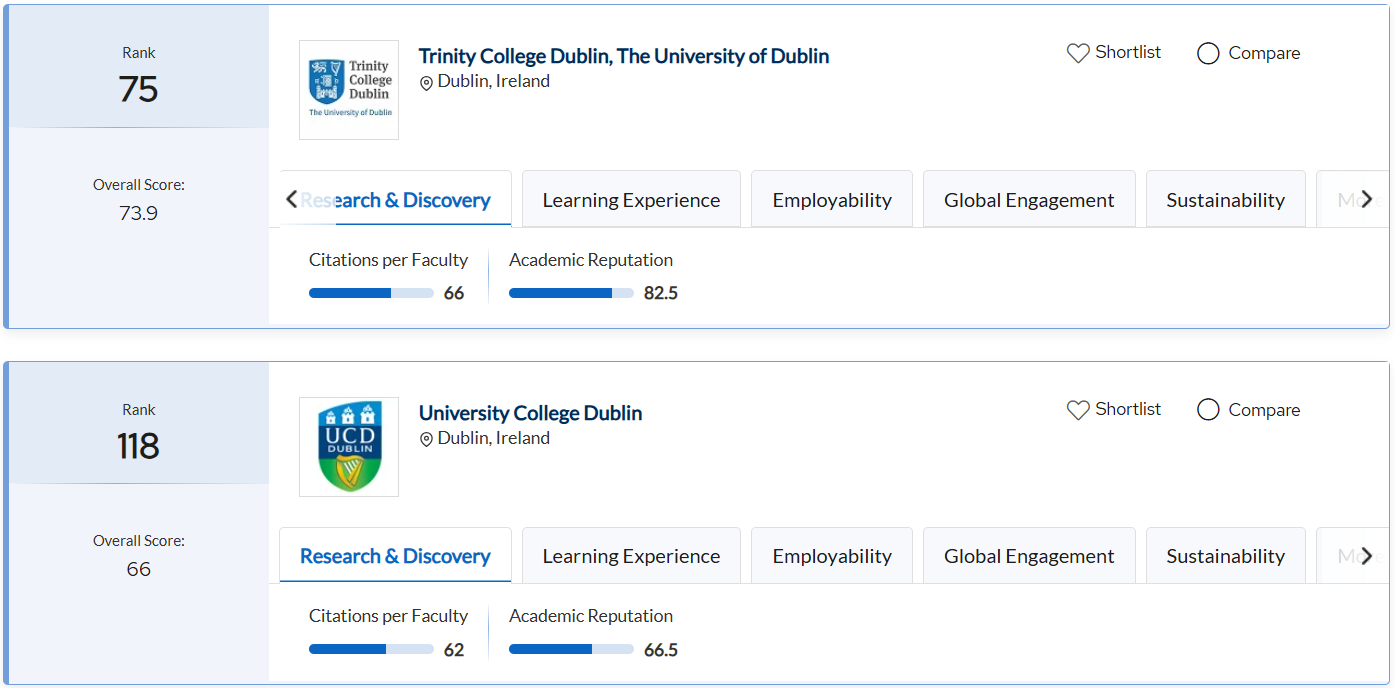The width and height of the screenshot is (1395, 688).
Task: Select Research & Discovery tab for UCD
Action: (395, 556)
